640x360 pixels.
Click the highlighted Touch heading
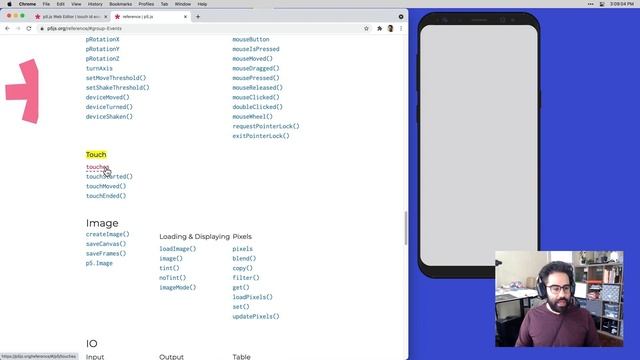click(x=96, y=155)
